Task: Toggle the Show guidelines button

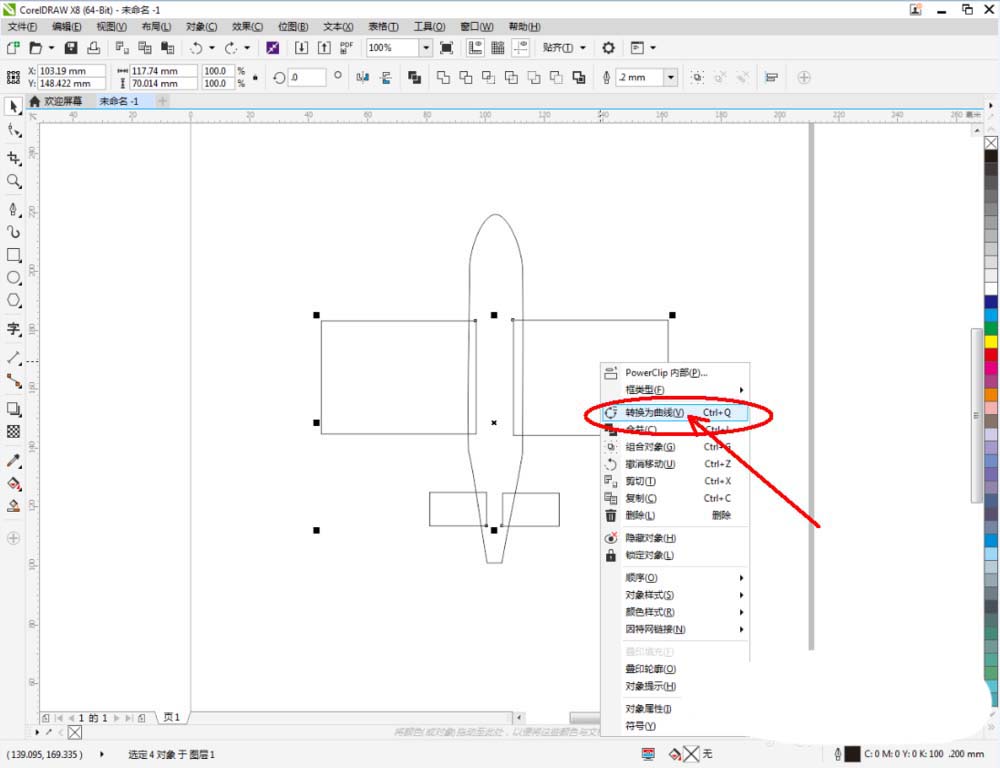Action: (x=521, y=48)
